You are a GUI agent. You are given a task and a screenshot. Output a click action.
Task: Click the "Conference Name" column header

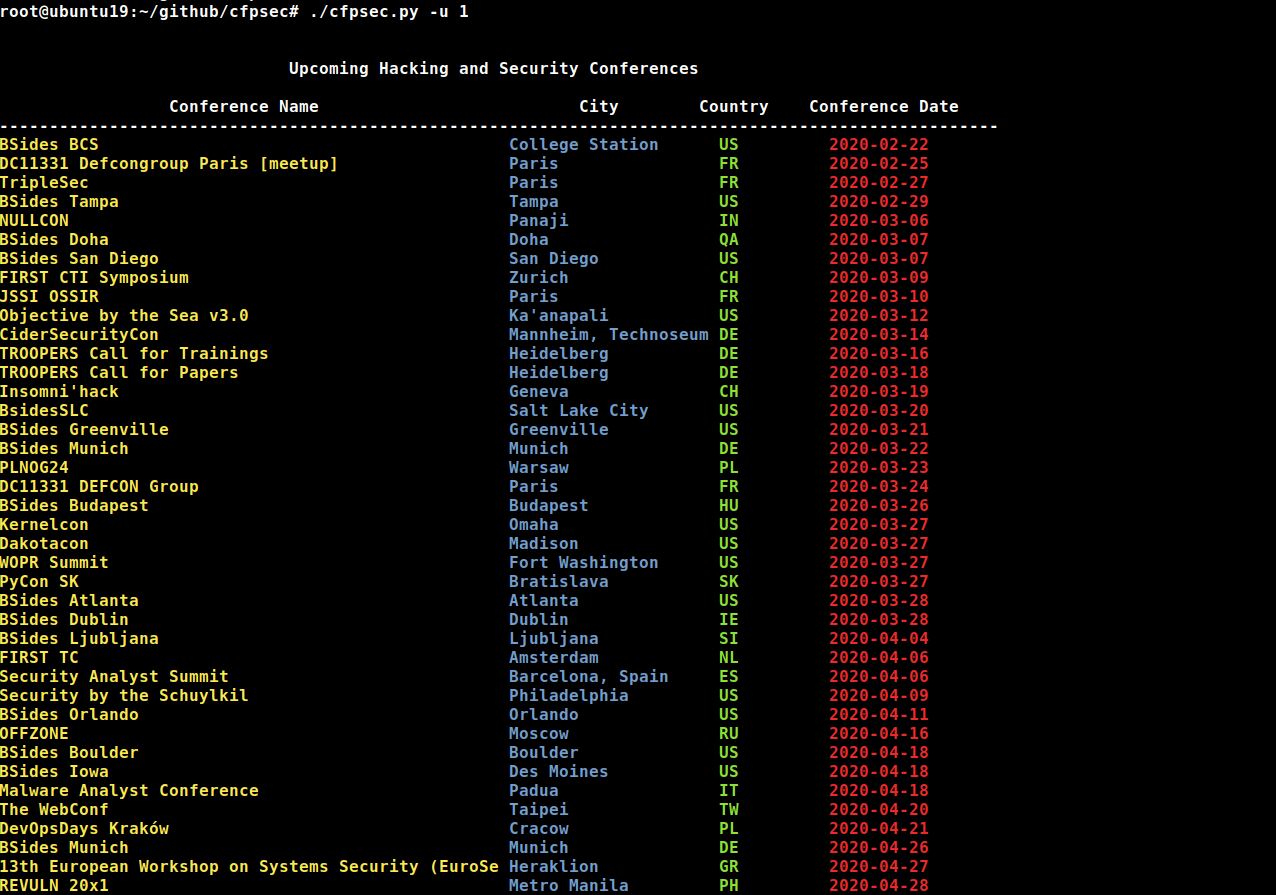pyautogui.click(x=244, y=106)
